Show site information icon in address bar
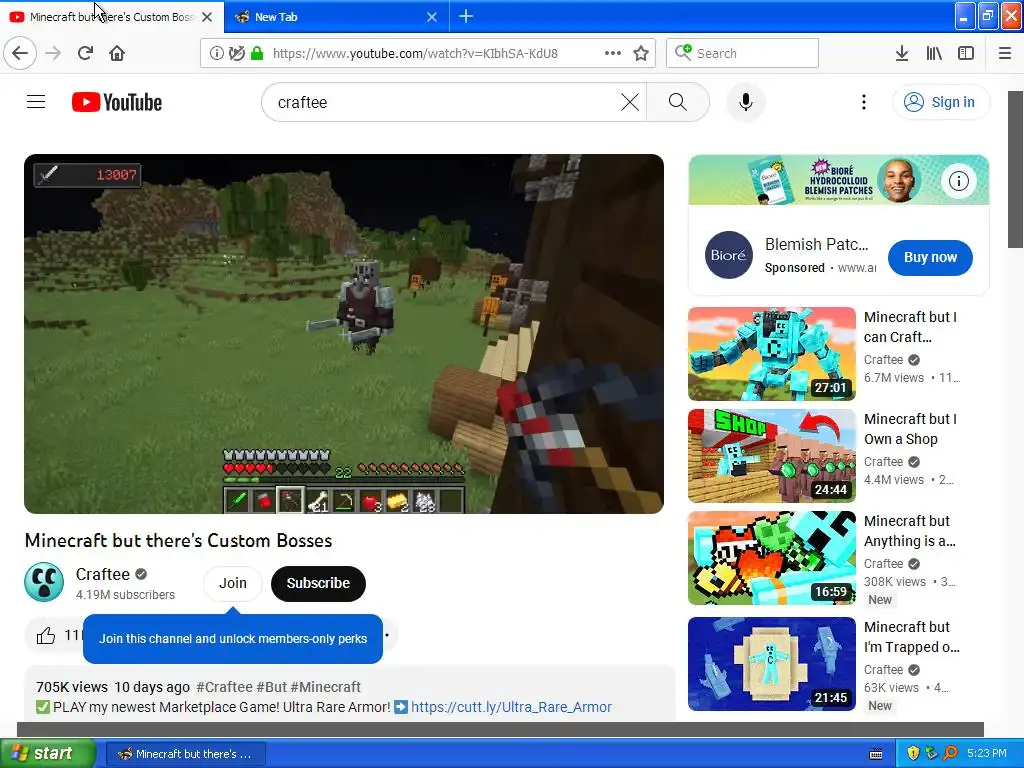The height and width of the screenshot is (768, 1024). 216,53
